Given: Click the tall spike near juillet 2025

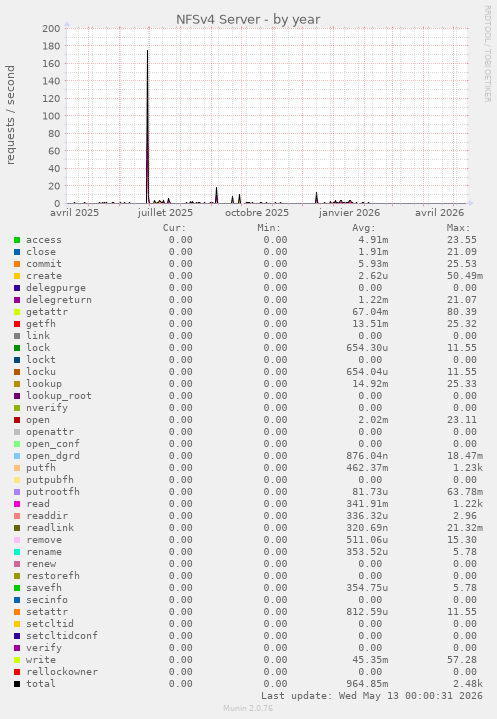Looking at the screenshot, I should (147, 127).
